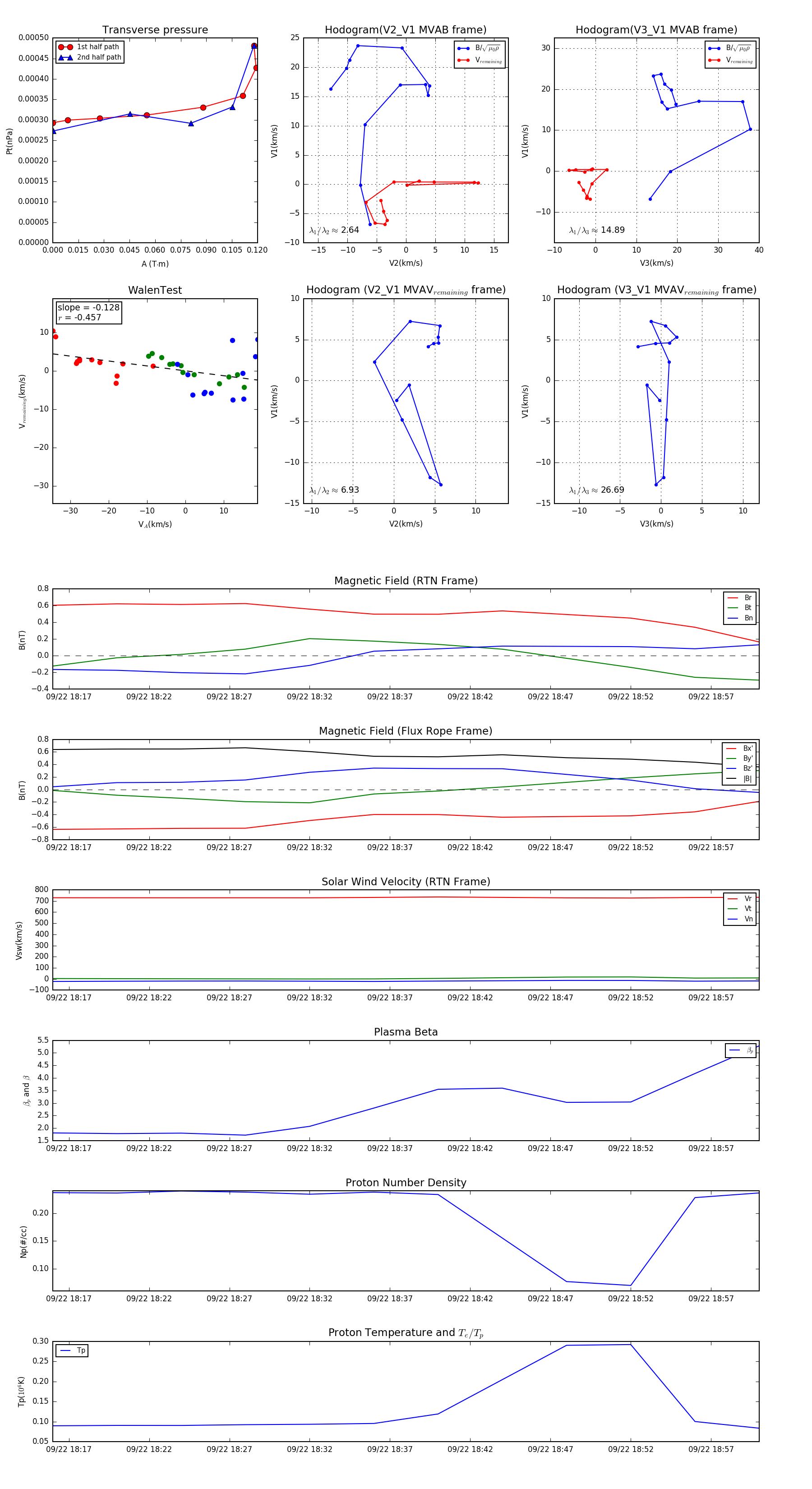This screenshot has height=1489, width=812.
Task: Click the Bz' legend entry
Action: pyautogui.click(x=740, y=768)
